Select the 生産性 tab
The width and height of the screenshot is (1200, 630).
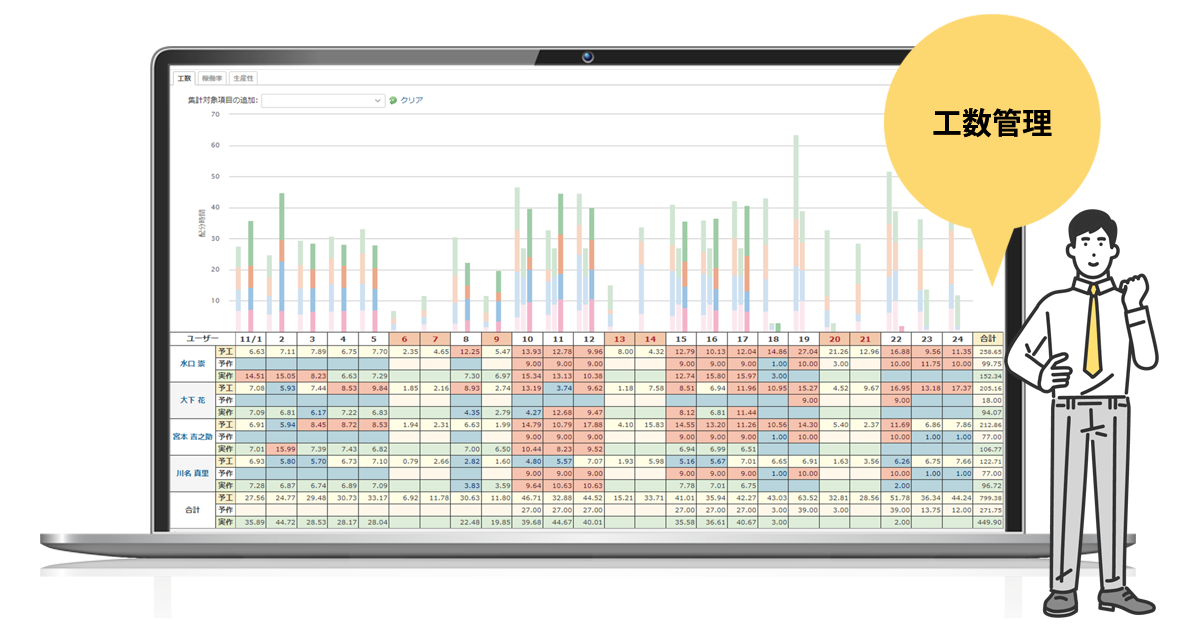pos(243,77)
